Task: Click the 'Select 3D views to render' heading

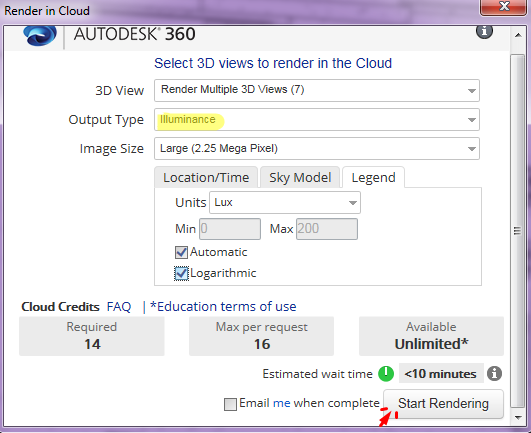Action: point(273,63)
